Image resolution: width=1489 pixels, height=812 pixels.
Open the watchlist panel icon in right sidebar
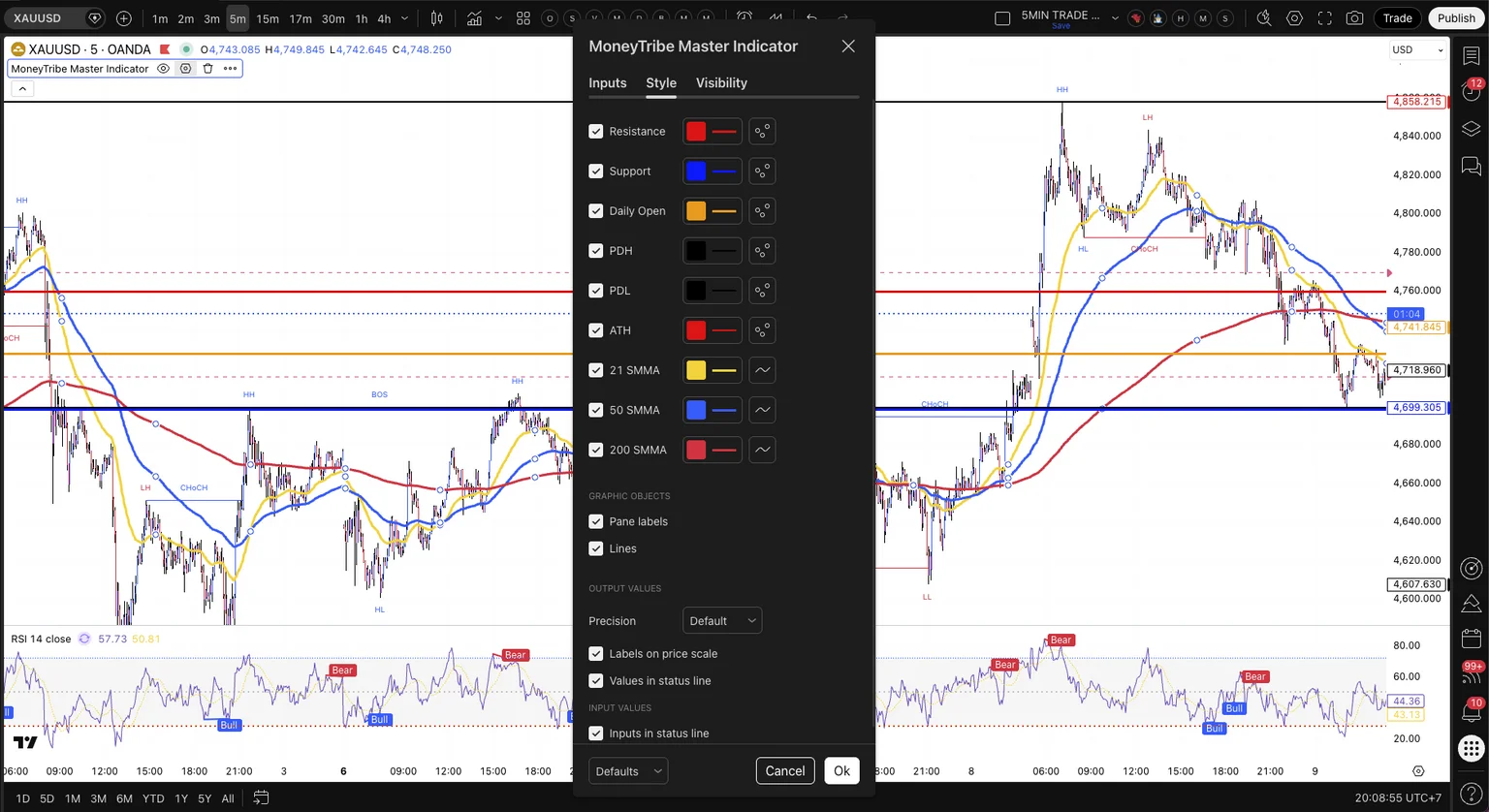pyautogui.click(x=1471, y=56)
